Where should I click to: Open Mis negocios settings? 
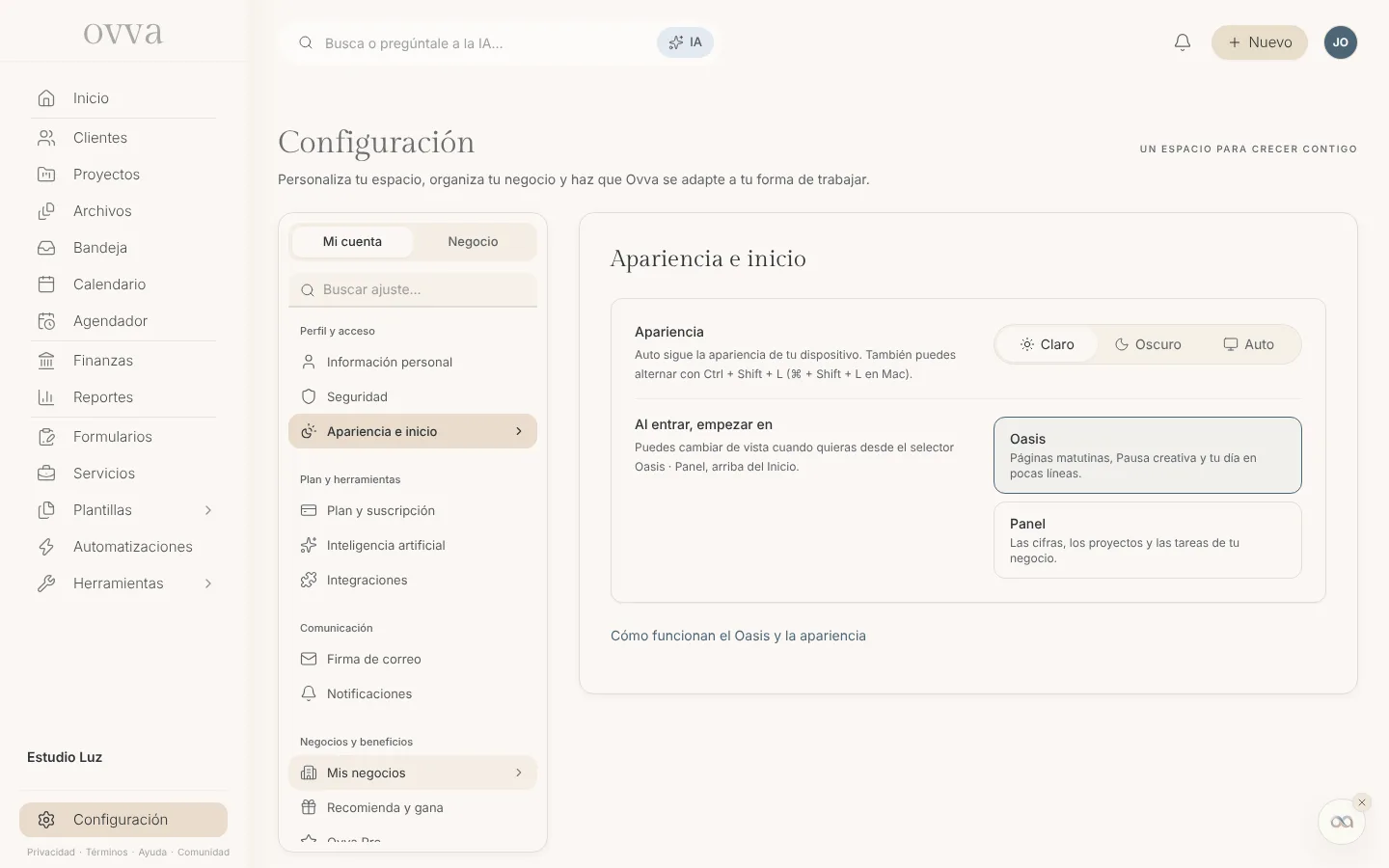(413, 773)
